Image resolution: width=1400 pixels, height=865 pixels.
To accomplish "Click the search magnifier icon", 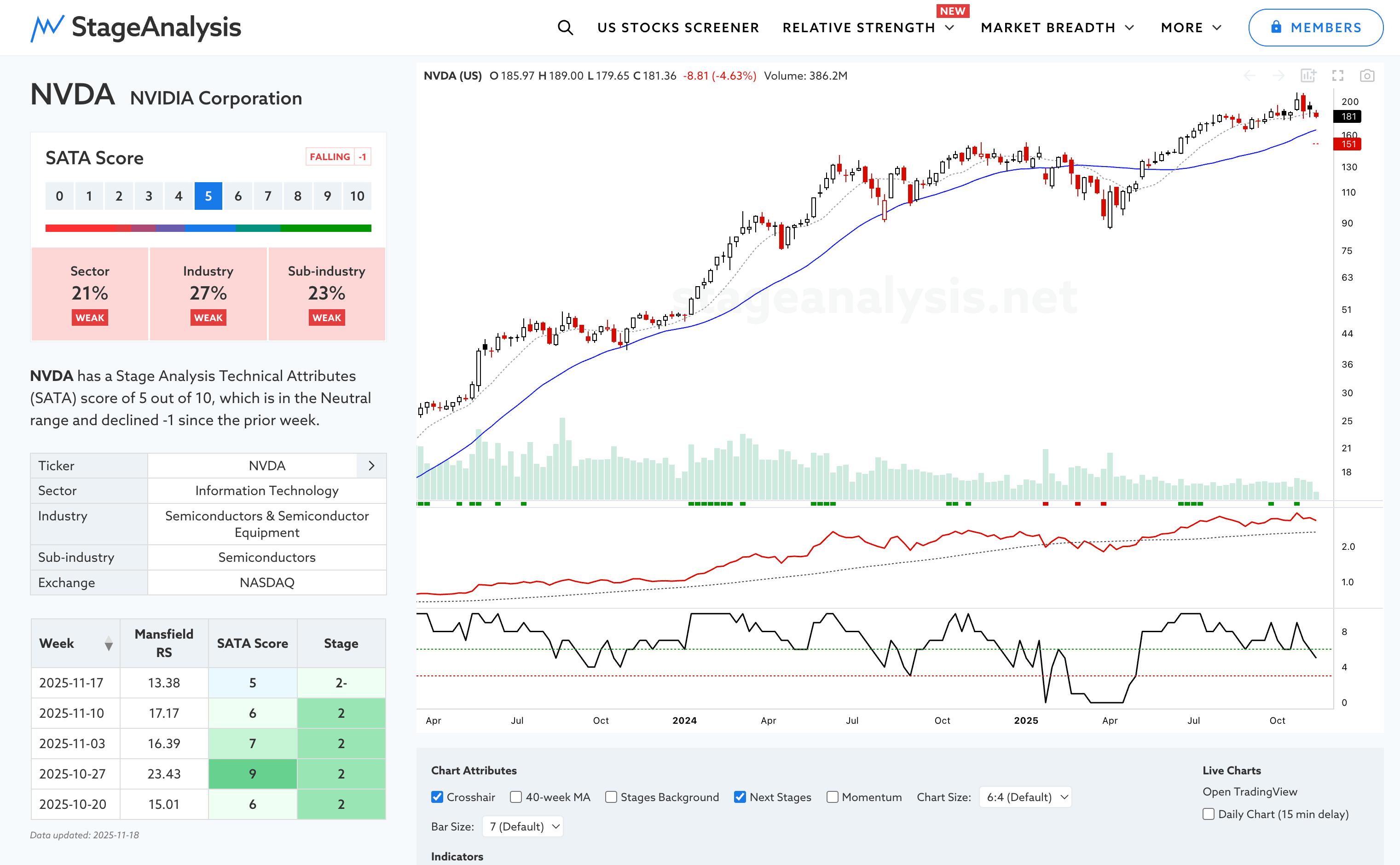I will 565,28.
